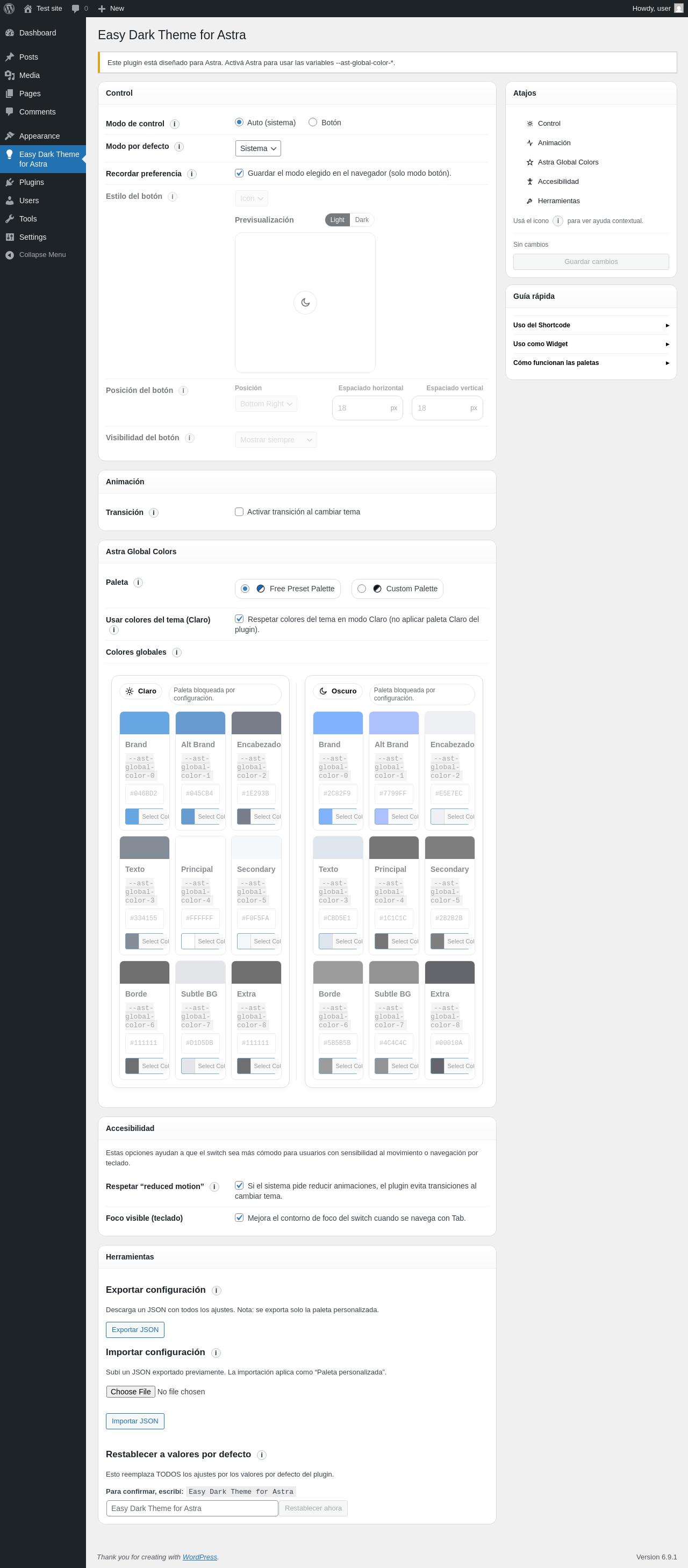Open the comments bubble in admin bar
Viewport: 688px width, 1568px height.
coord(75,9)
